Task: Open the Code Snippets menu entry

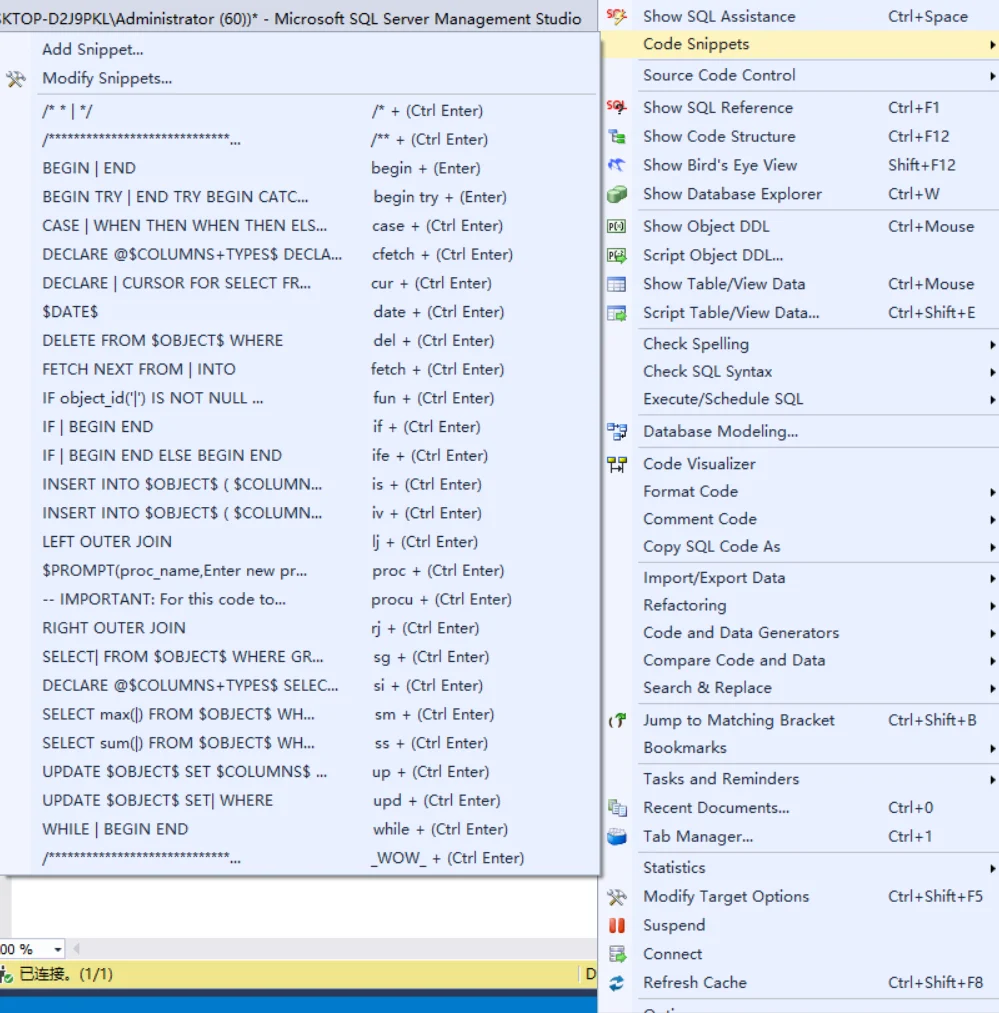Action: click(800, 44)
